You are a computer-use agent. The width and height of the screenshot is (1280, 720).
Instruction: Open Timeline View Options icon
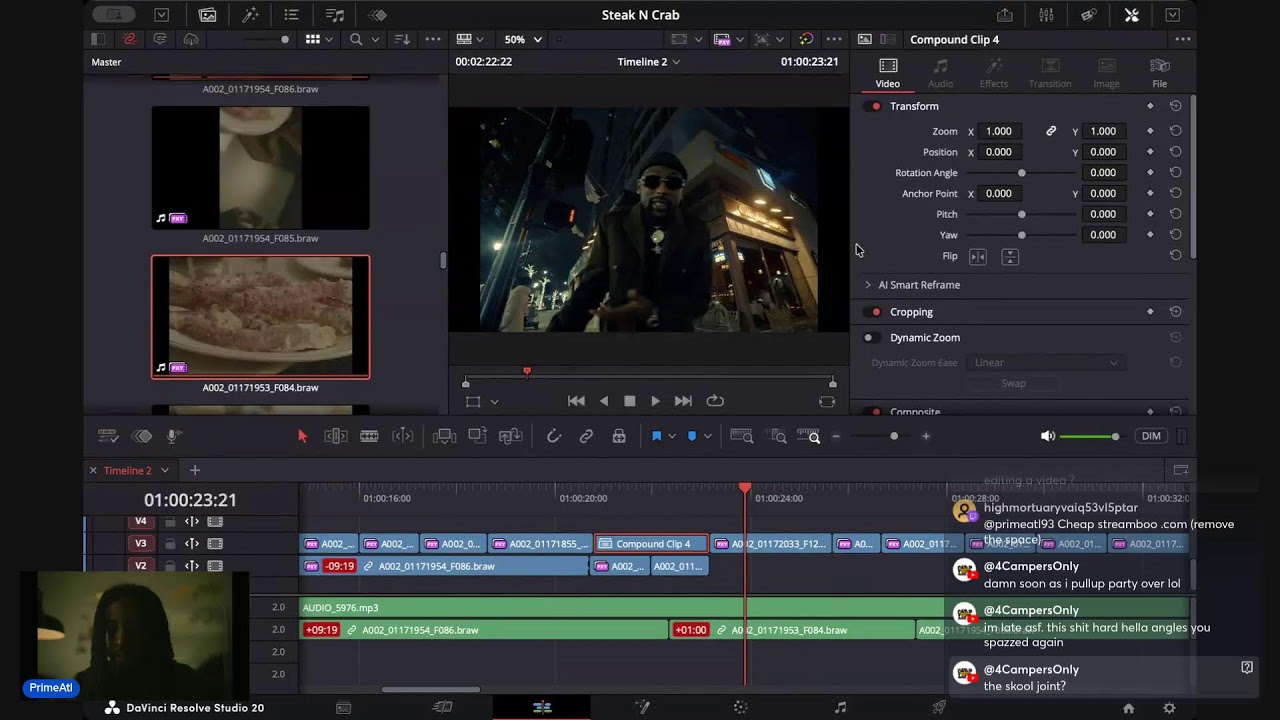pos(108,436)
